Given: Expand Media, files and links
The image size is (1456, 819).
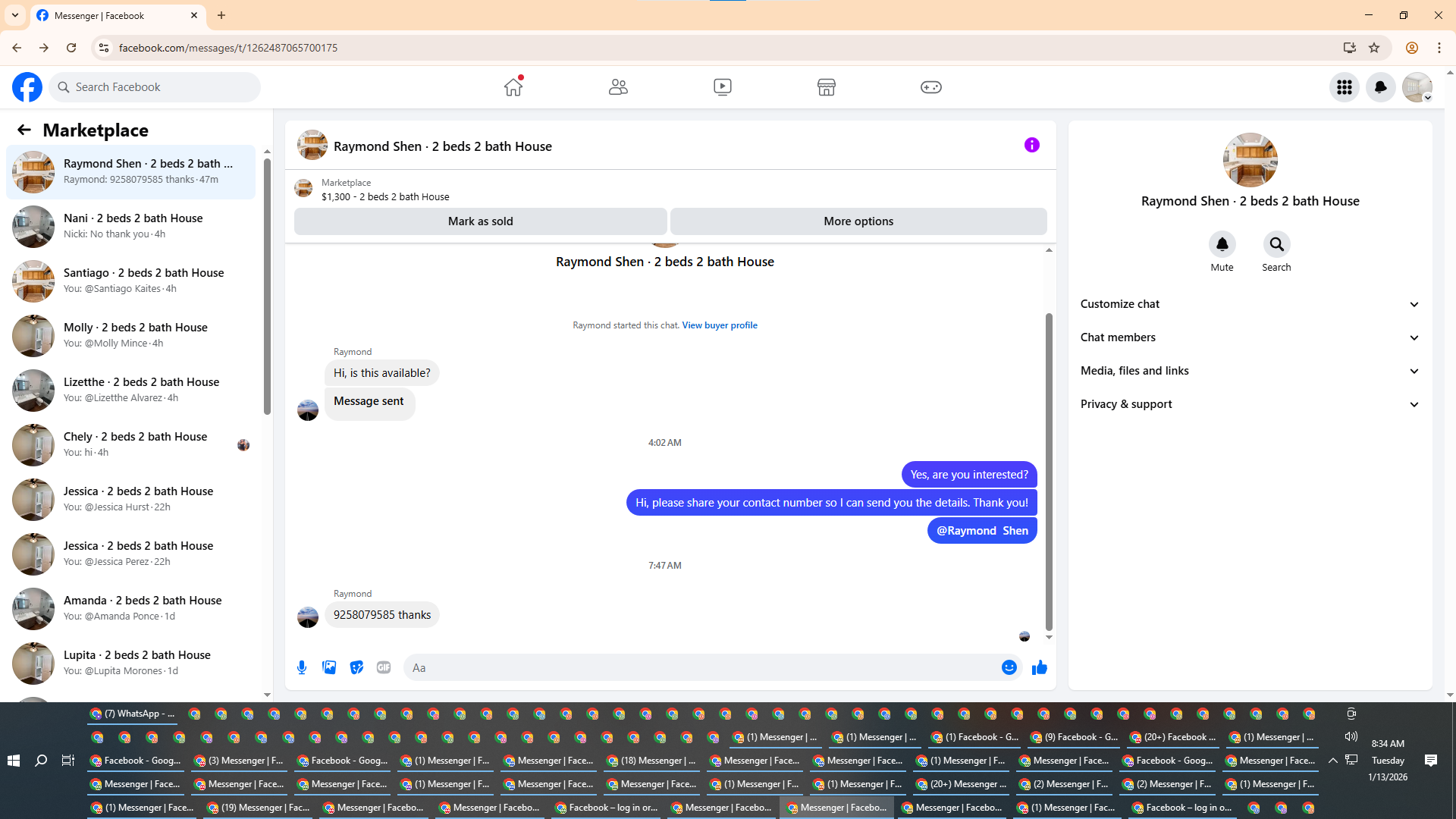Looking at the screenshot, I should (1250, 371).
